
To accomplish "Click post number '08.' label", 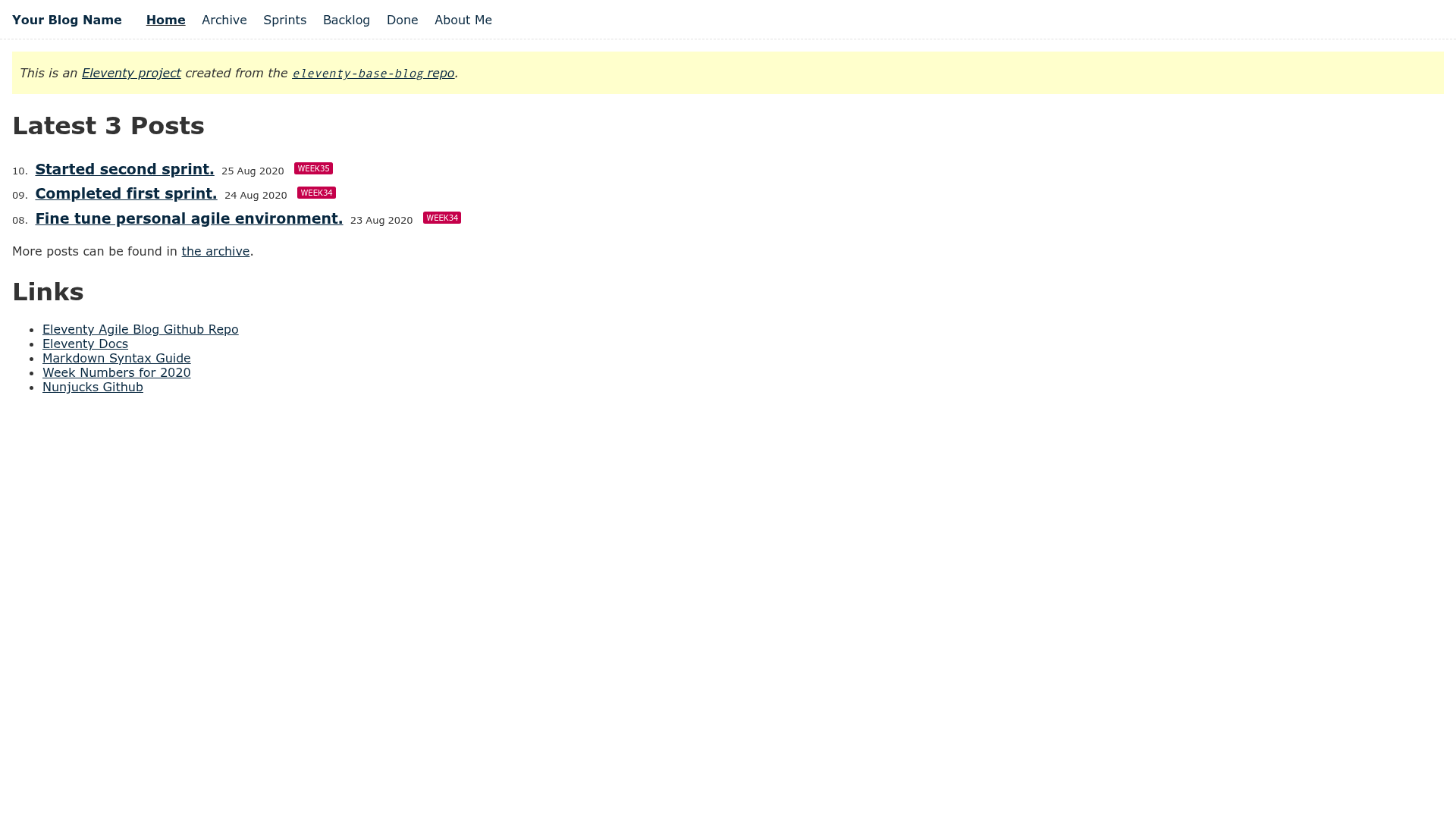I will coord(20,221).
